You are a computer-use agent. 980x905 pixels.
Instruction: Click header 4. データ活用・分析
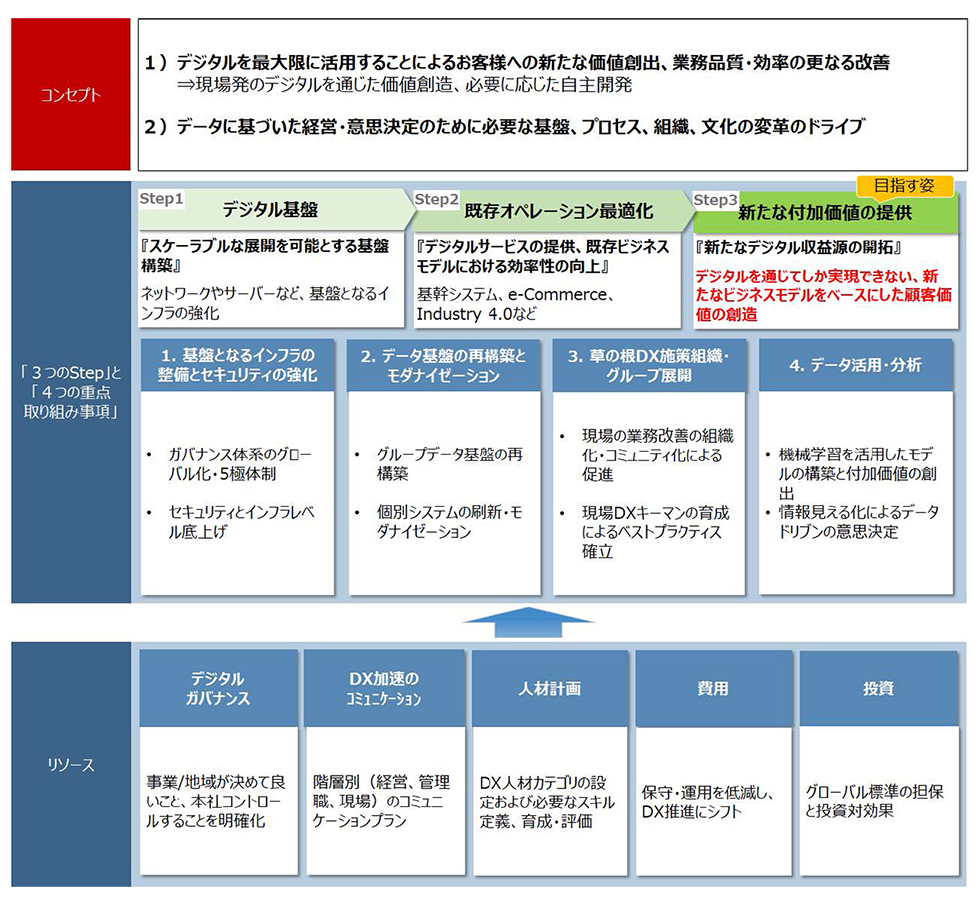856,365
